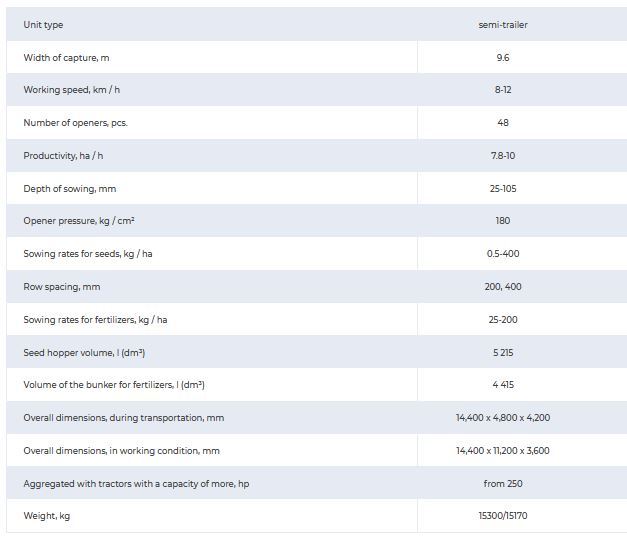Select the weight value "15300/15170"
The height and width of the screenshot is (543, 627).
502,516
